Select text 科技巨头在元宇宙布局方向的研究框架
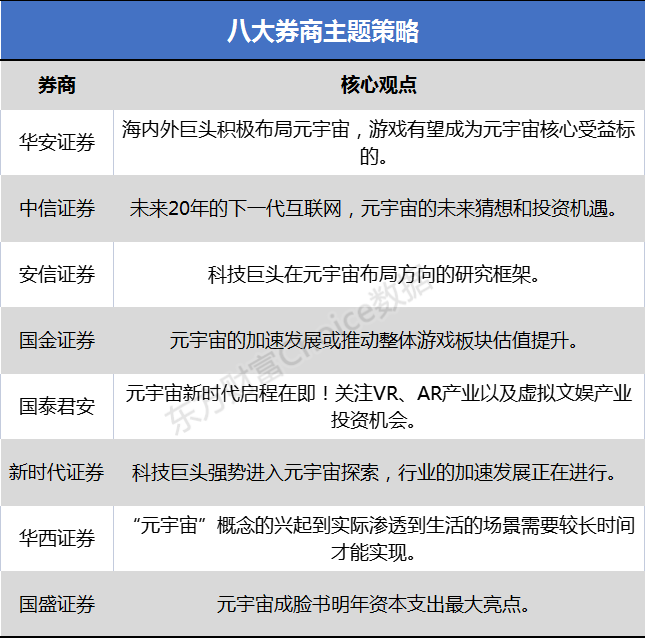The image size is (645, 638). point(369,274)
